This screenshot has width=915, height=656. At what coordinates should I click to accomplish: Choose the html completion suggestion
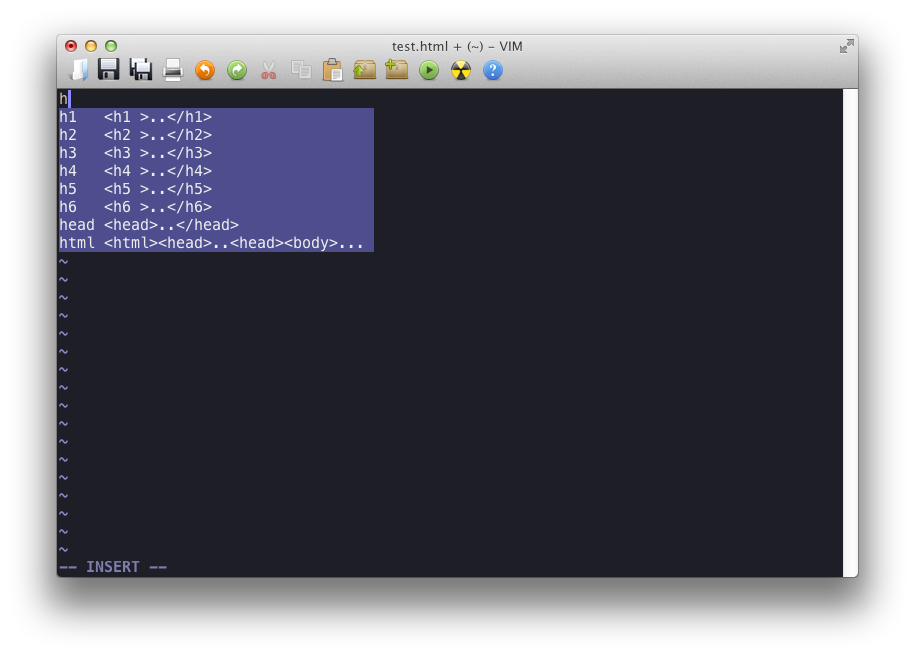pyautogui.click(x=215, y=243)
